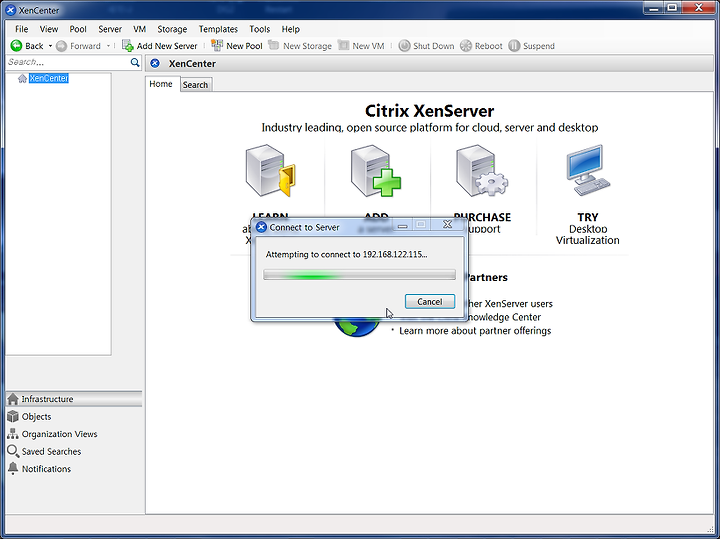
Task: Cancel the connection attempt
Action: click(x=430, y=302)
